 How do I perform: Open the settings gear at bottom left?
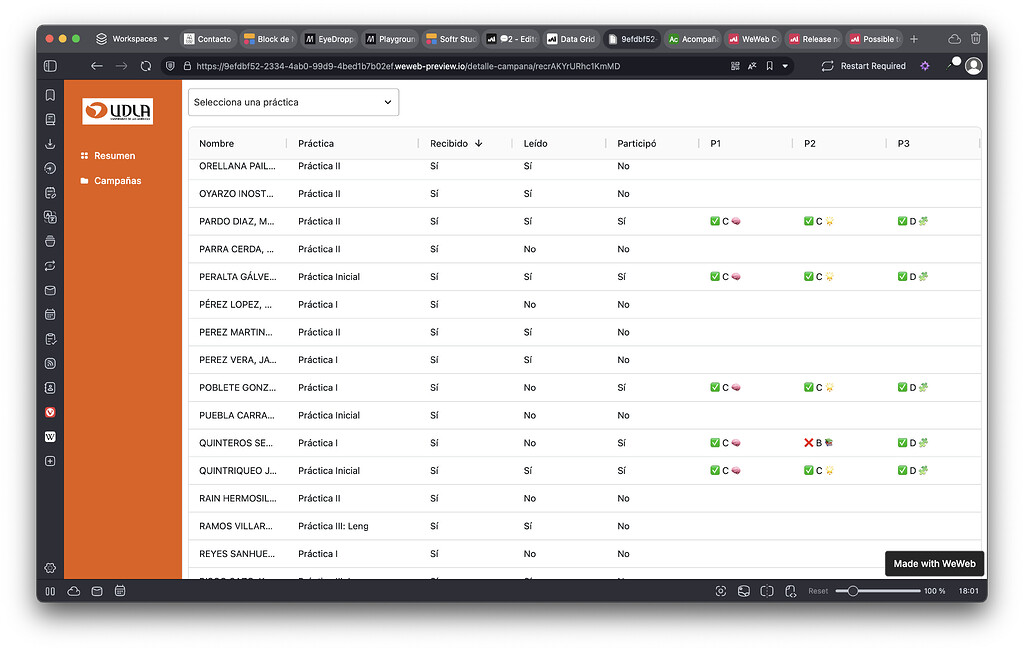pyautogui.click(x=50, y=567)
